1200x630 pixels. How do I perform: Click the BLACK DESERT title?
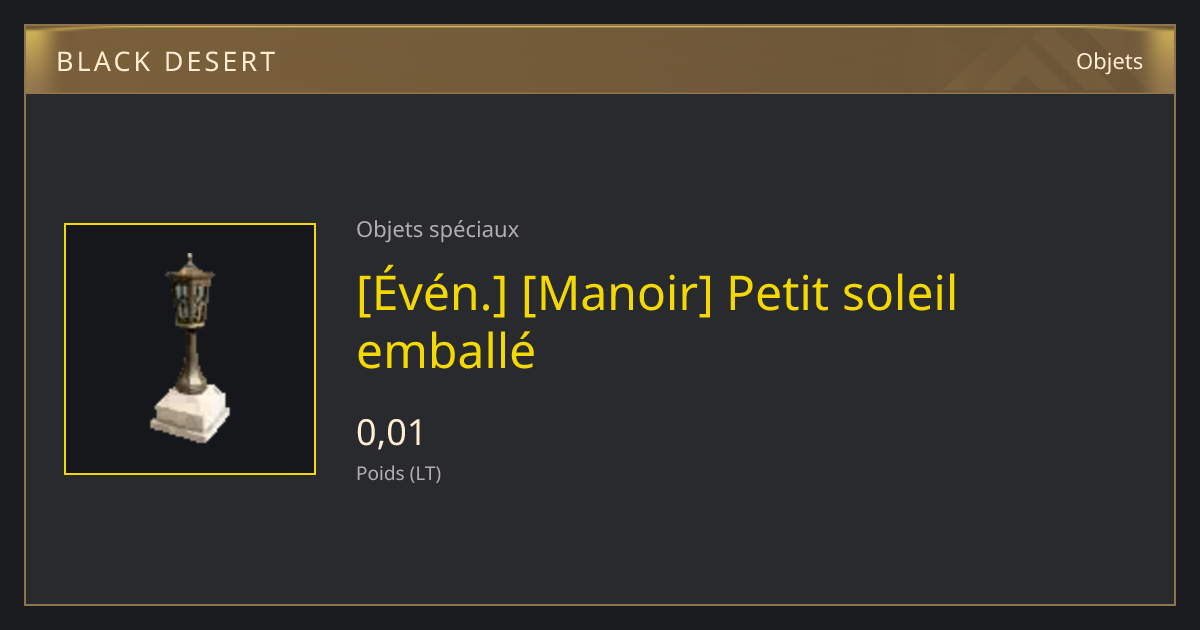tap(166, 62)
